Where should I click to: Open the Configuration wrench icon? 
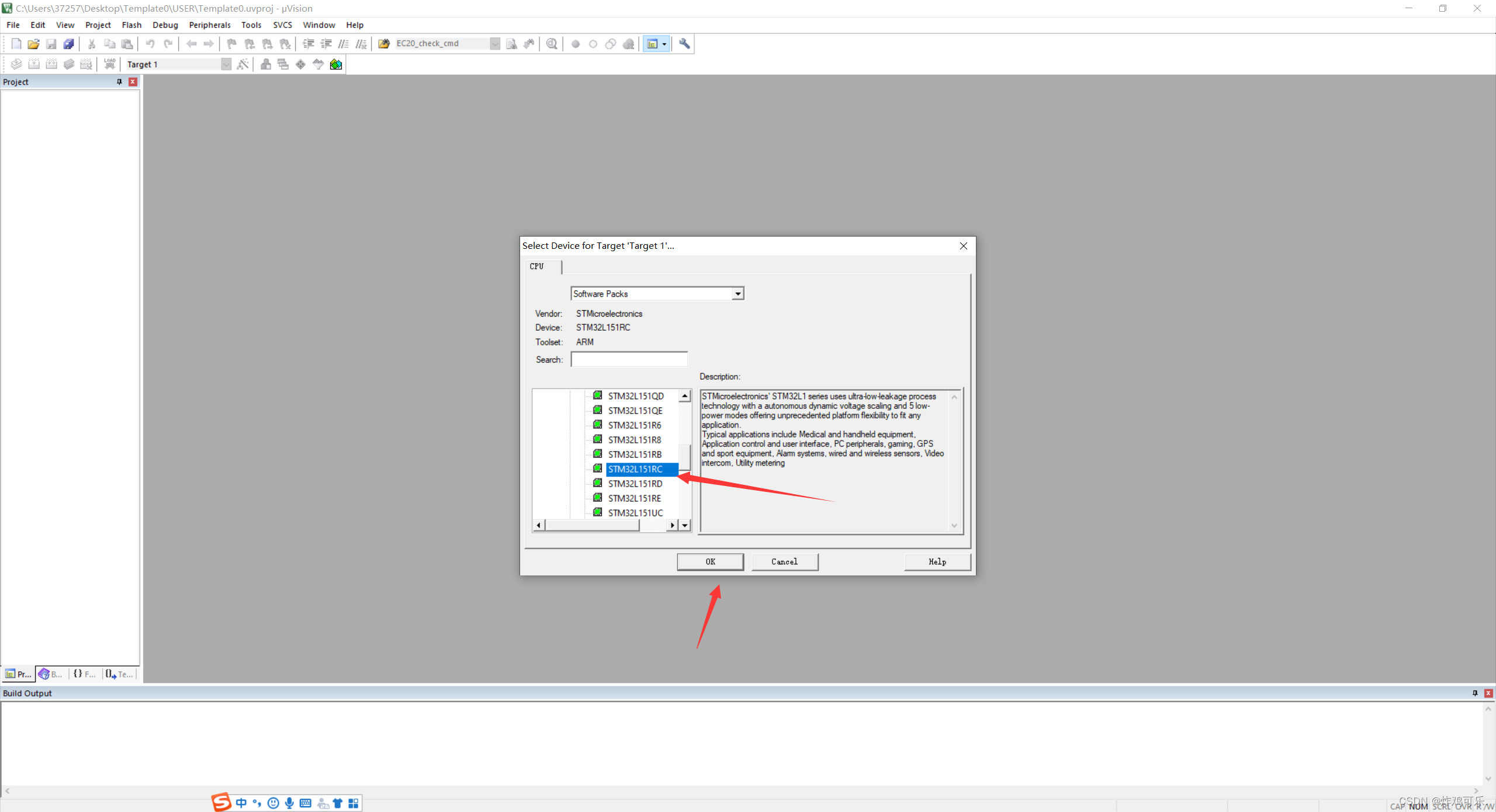click(684, 44)
